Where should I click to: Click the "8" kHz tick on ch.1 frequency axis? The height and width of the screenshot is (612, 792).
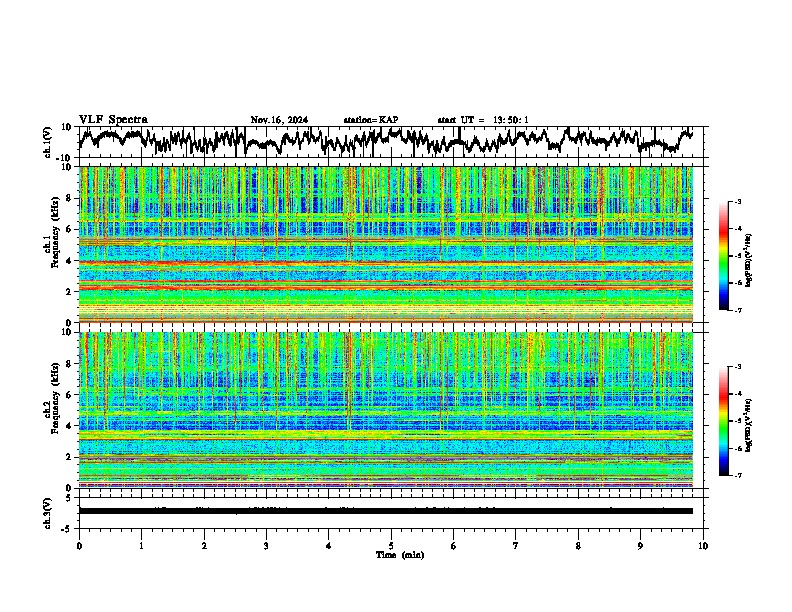71,198
